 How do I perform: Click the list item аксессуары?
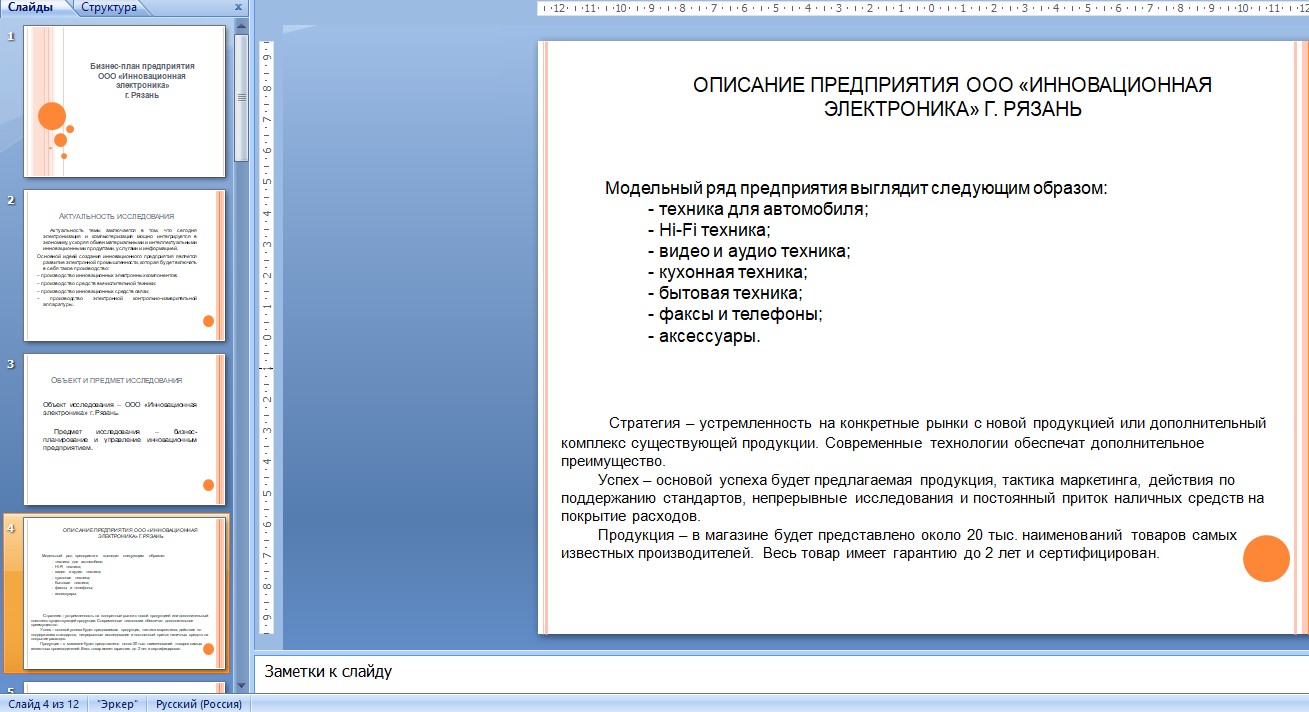click(x=704, y=336)
